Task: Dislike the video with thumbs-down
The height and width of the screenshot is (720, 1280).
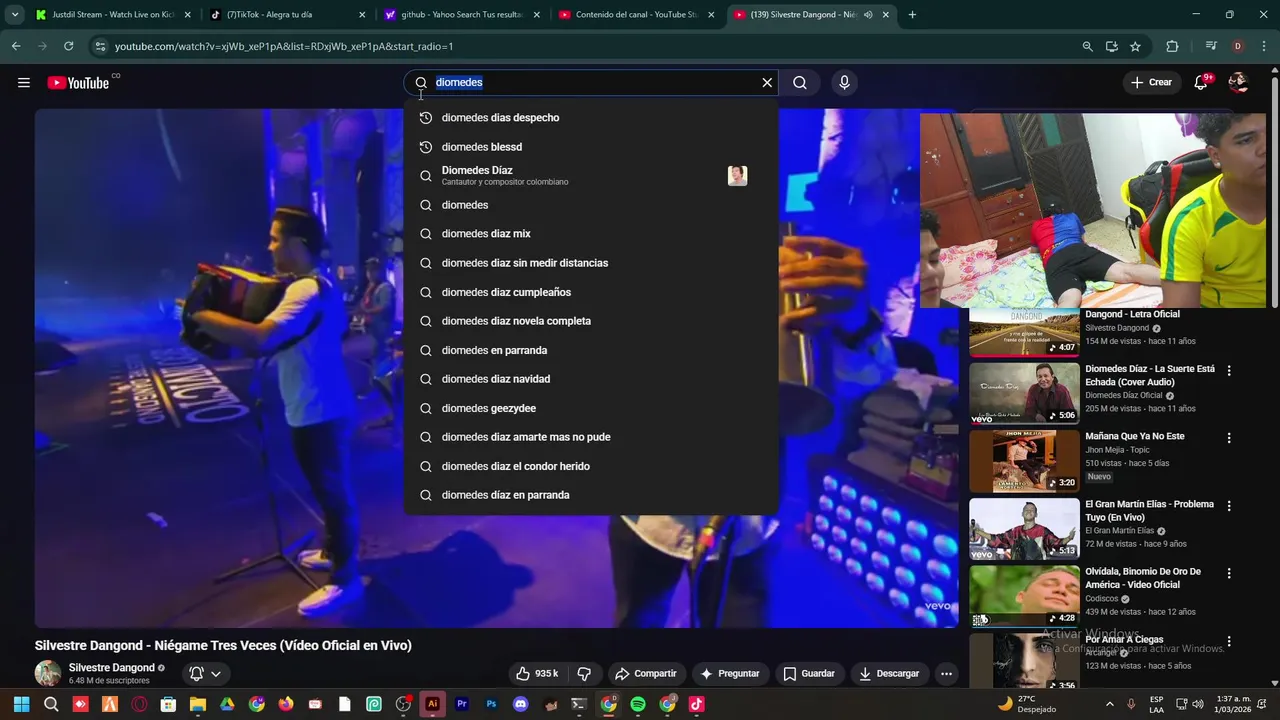Action: point(584,674)
